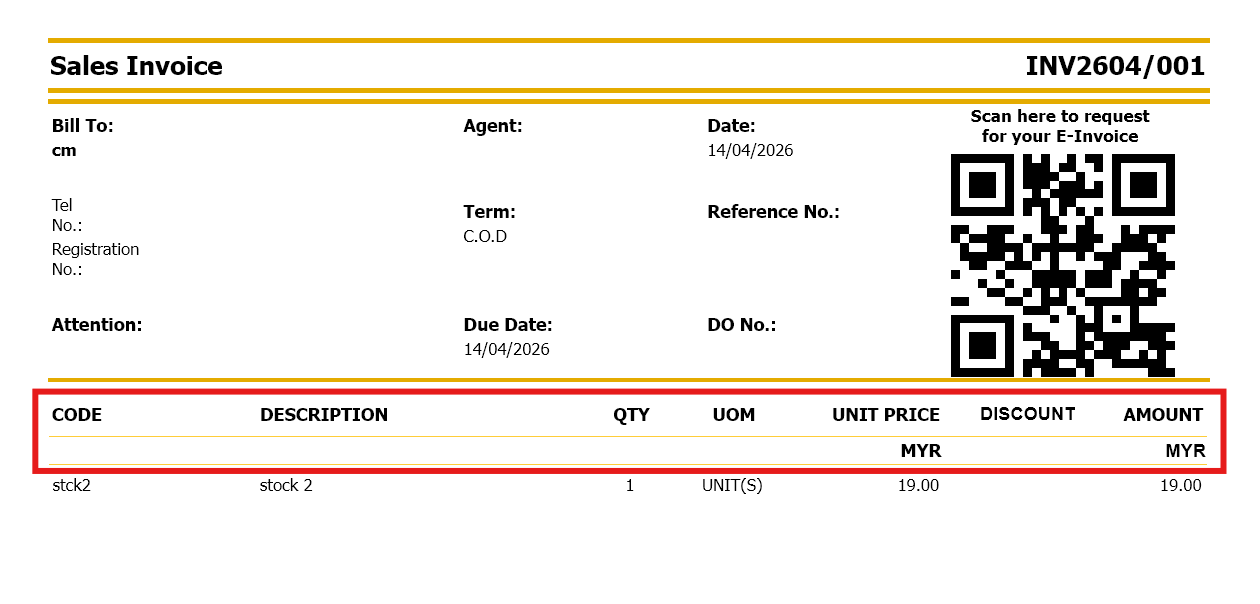The image size is (1260, 604).
Task: Select item code "stck2"
Action: tap(71, 486)
